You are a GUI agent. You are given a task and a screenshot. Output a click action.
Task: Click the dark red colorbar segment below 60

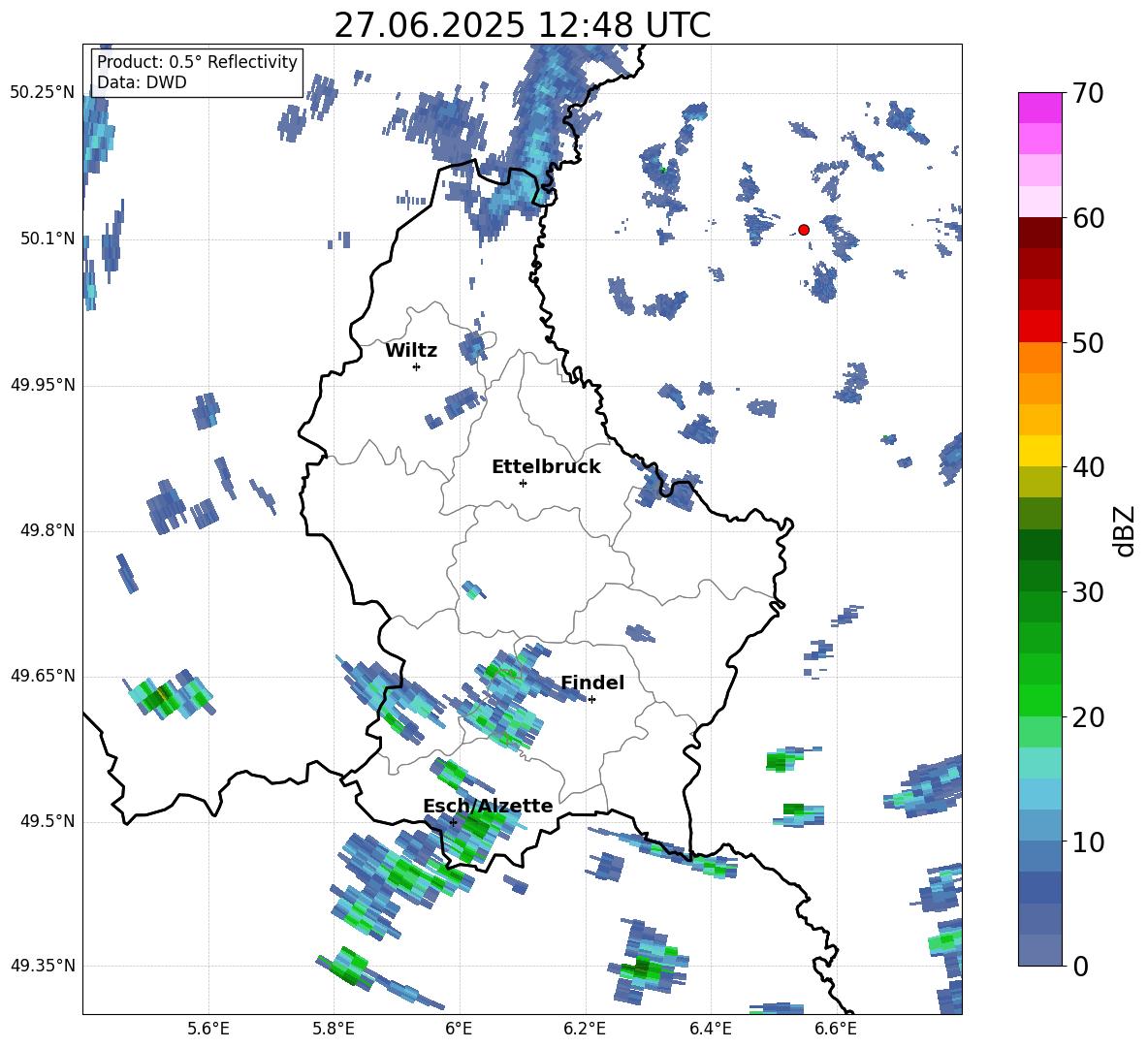[x=1039, y=233]
